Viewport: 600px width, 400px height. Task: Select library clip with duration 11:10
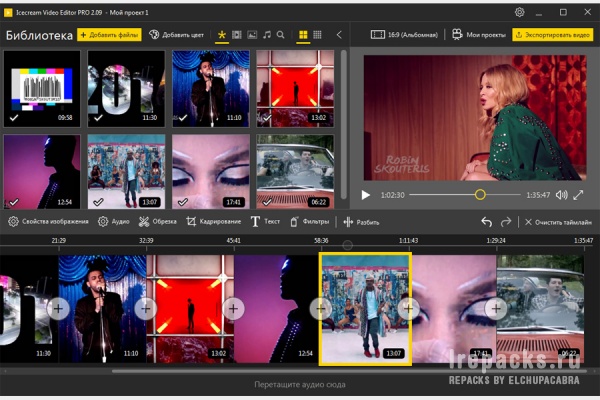(211, 88)
